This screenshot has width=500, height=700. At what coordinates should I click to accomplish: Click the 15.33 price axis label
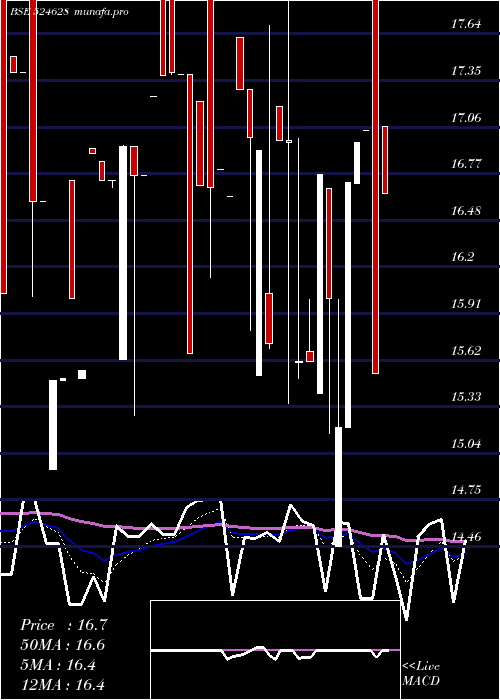tap(466, 396)
